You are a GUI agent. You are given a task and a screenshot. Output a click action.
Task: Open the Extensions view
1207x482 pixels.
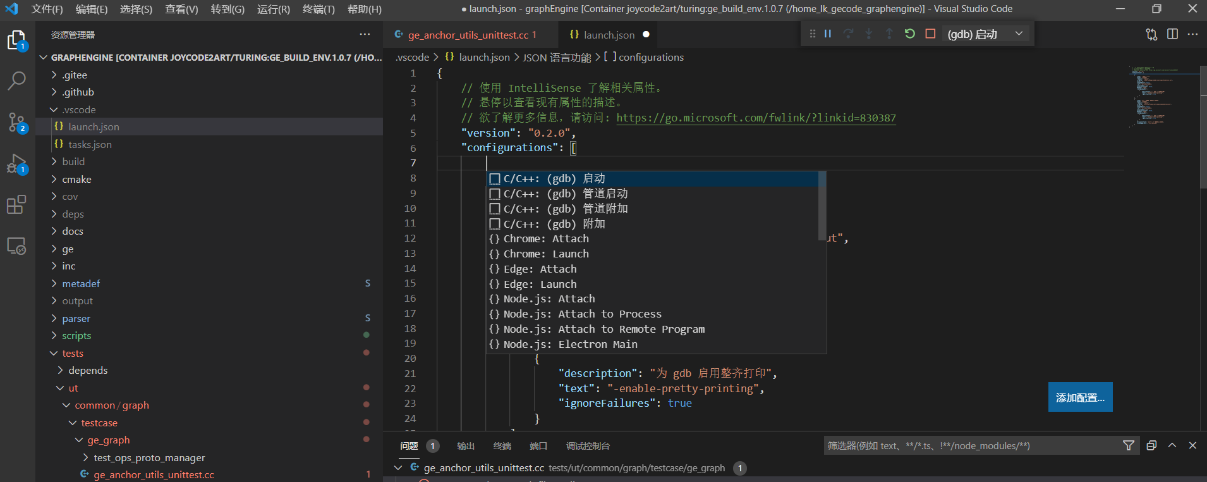point(17,205)
